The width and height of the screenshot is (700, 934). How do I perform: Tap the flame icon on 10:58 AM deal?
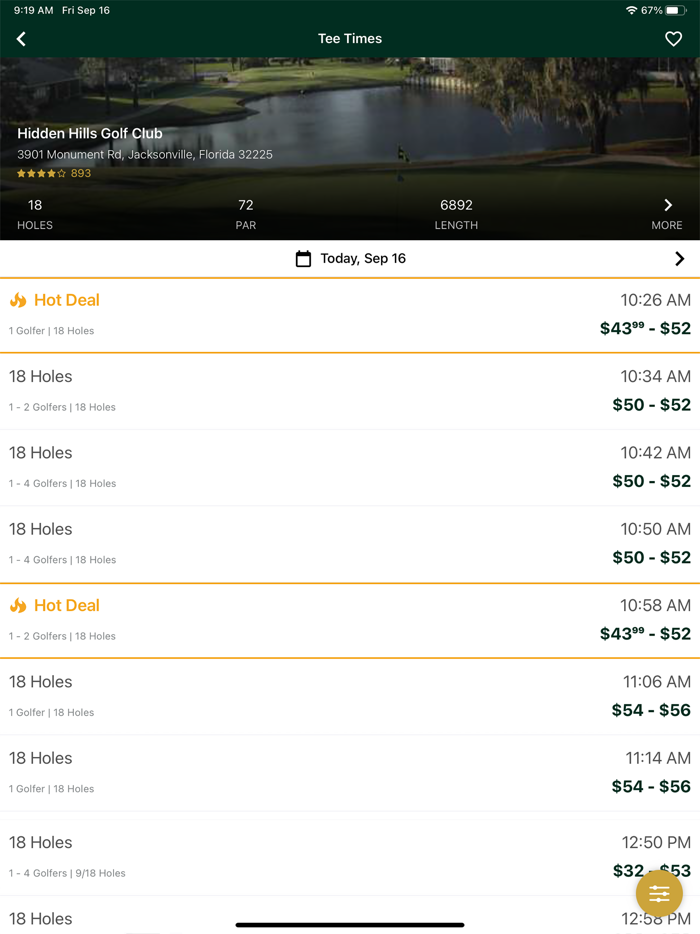tap(18, 606)
